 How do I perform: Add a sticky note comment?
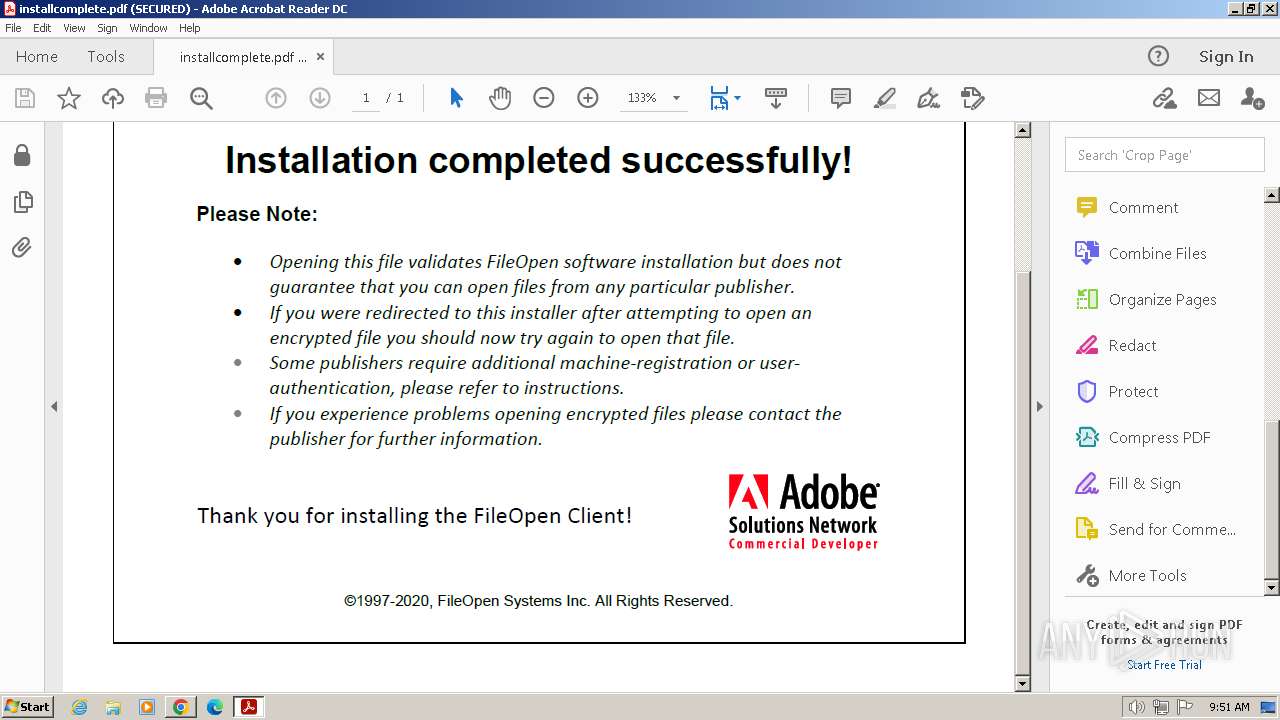point(841,98)
